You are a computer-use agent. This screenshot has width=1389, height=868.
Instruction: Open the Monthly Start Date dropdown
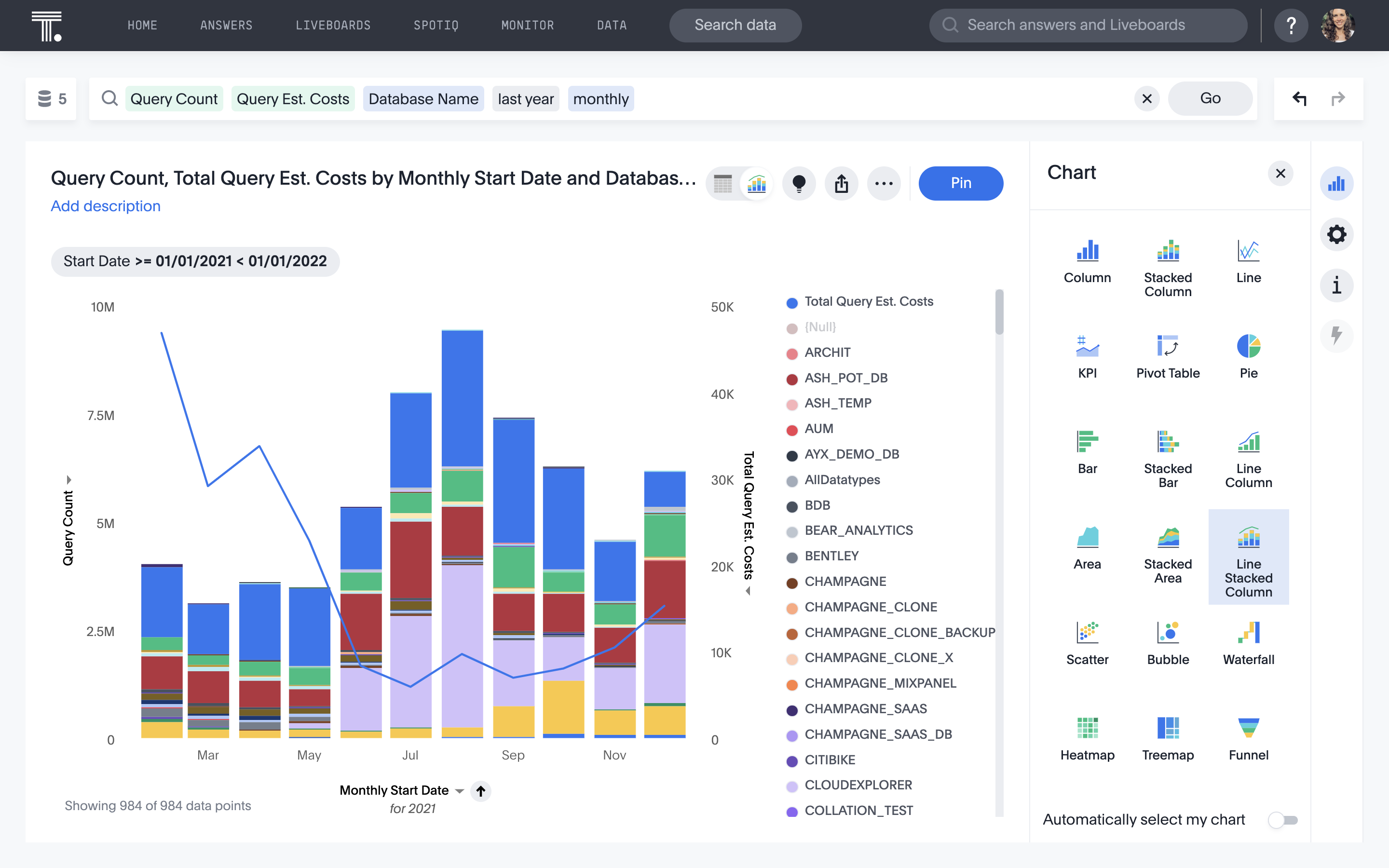(459, 790)
